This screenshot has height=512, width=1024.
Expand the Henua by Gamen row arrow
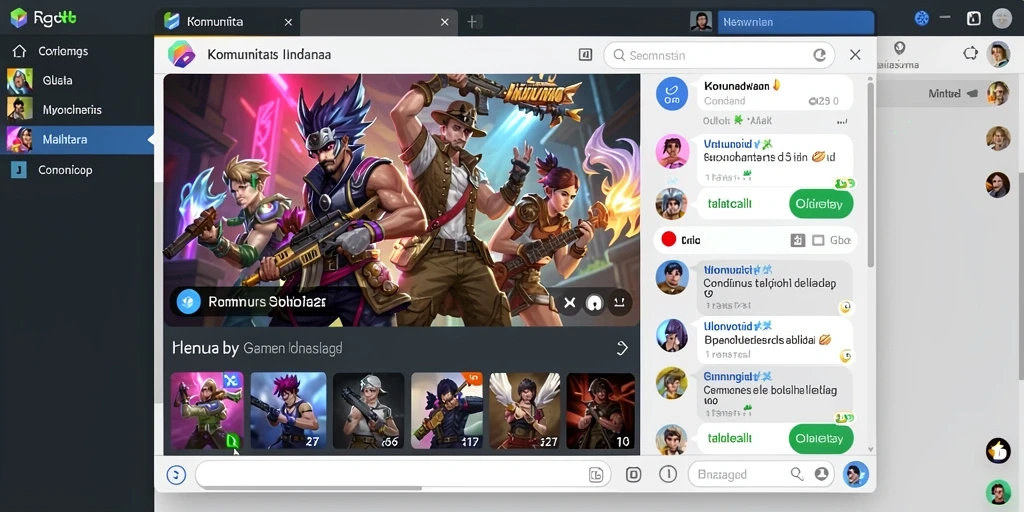tap(622, 348)
